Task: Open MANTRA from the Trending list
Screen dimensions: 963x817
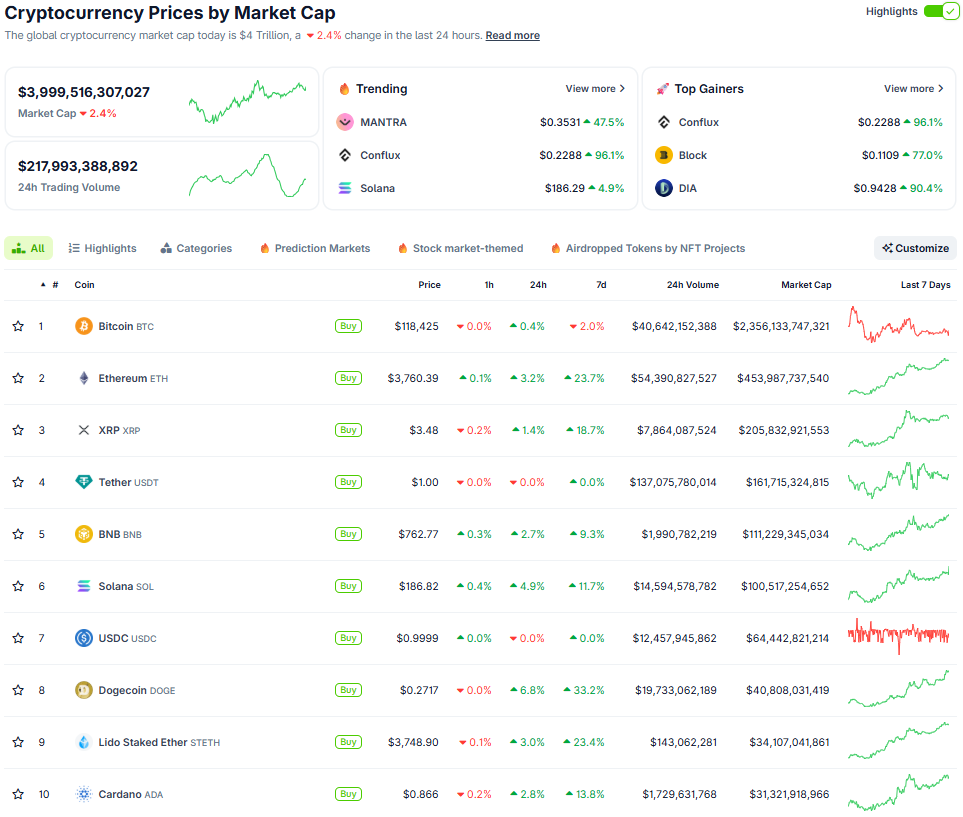Action: click(x=383, y=122)
